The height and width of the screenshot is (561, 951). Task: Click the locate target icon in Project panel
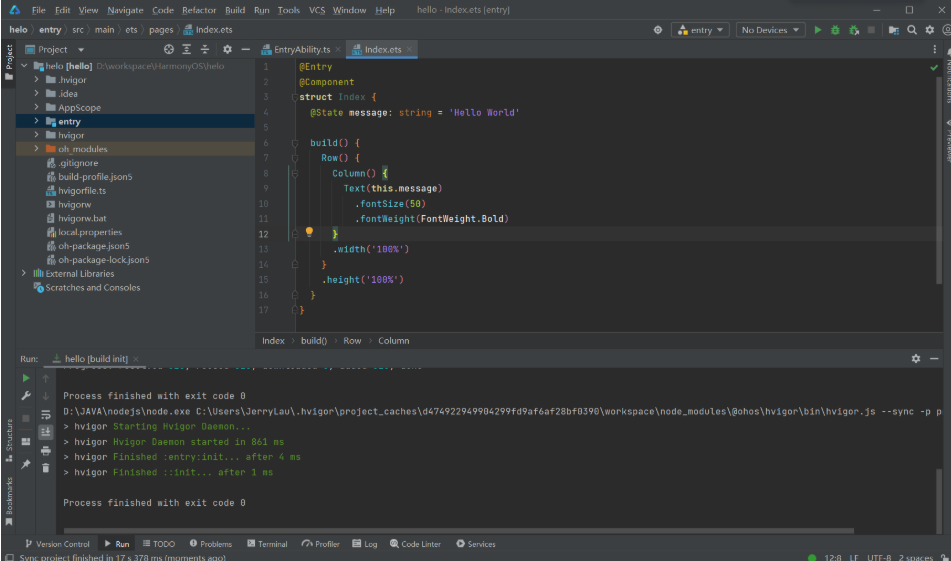168,49
